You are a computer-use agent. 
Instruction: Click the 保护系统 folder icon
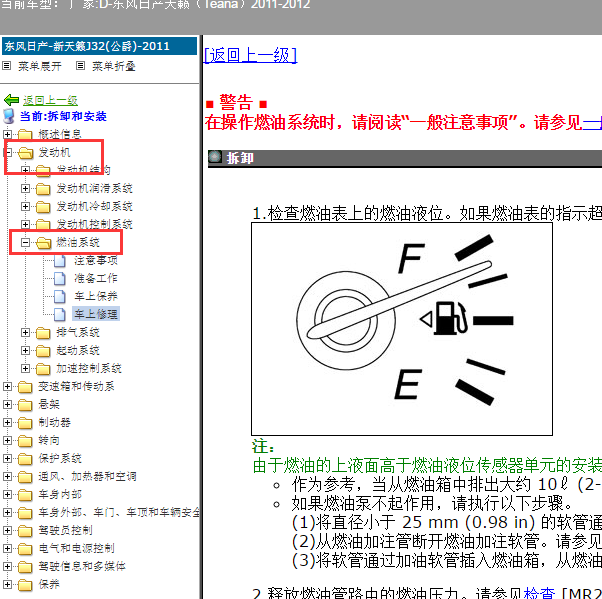point(25,458)
